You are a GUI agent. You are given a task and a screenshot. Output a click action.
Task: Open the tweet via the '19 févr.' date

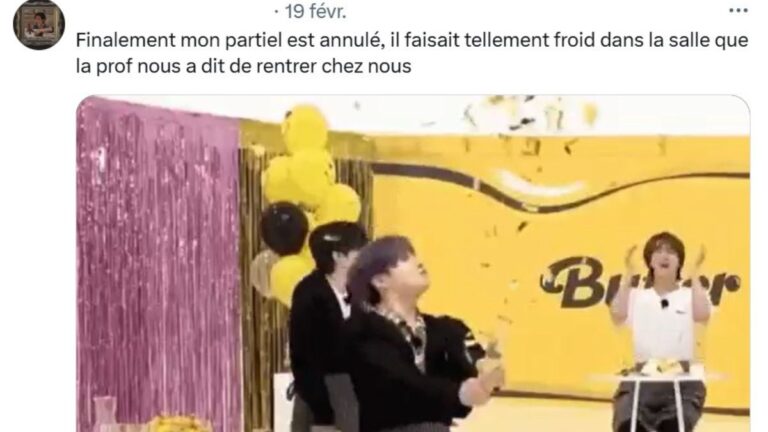click(x=315, y=11)
